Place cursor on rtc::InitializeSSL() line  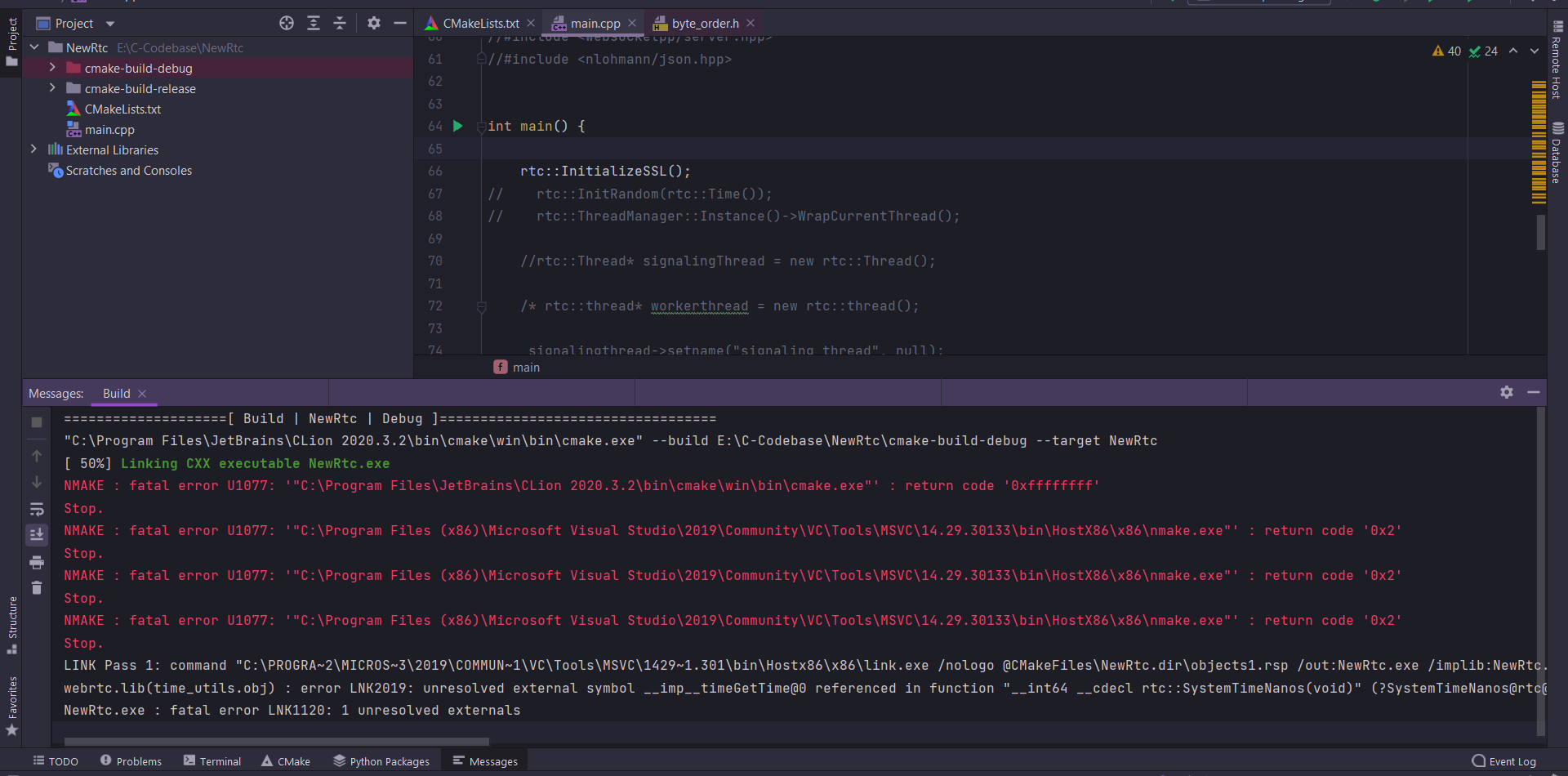pyautogui.click(x=605, y=171)
